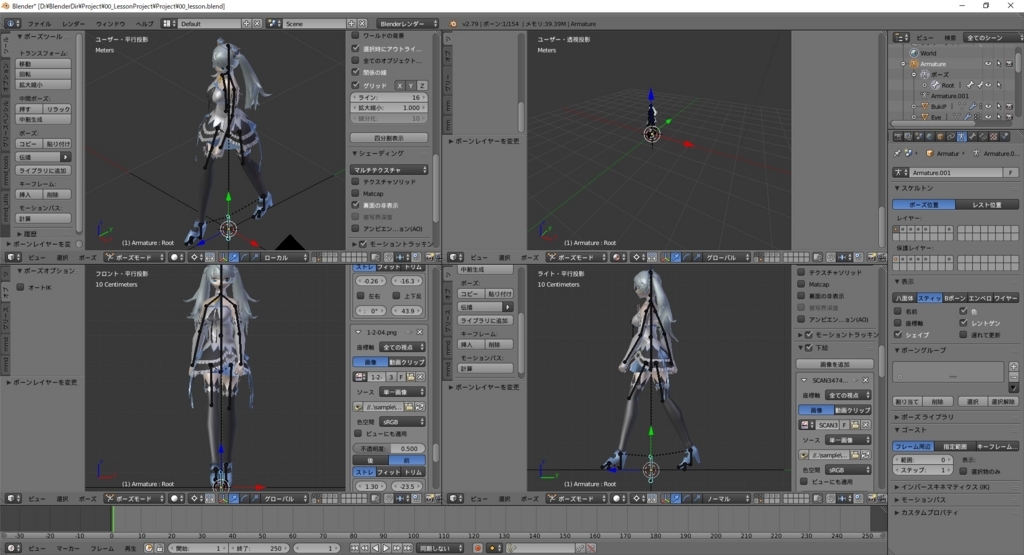The width and height of the screenshot is (1024, 555).
Task: Click the add screen layout plus icon
Action: pyautogui.click(x=247, y=22)
